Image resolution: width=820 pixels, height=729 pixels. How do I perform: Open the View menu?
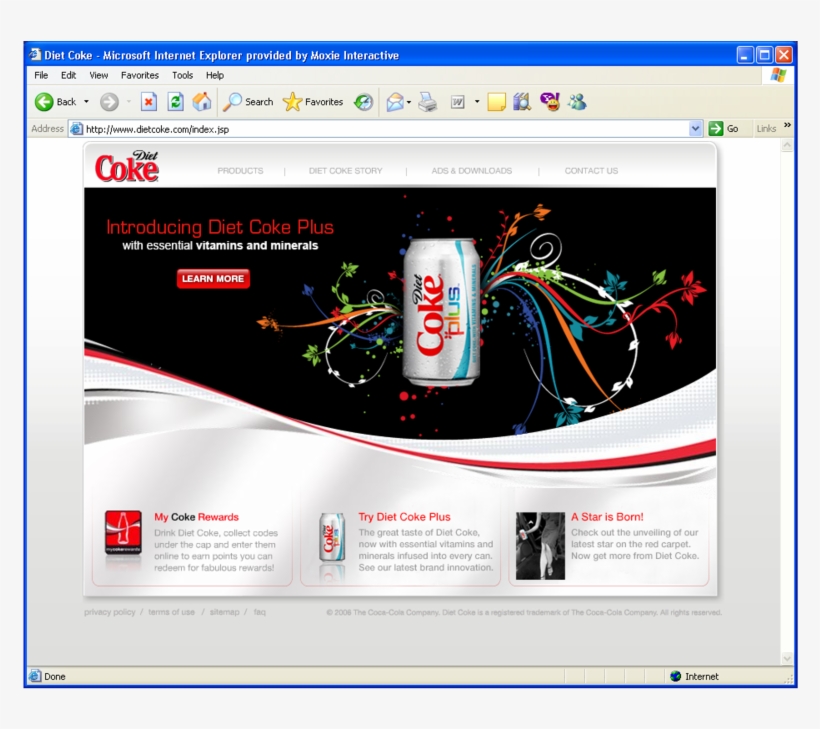pyautogui.click(x=99, y=75)
